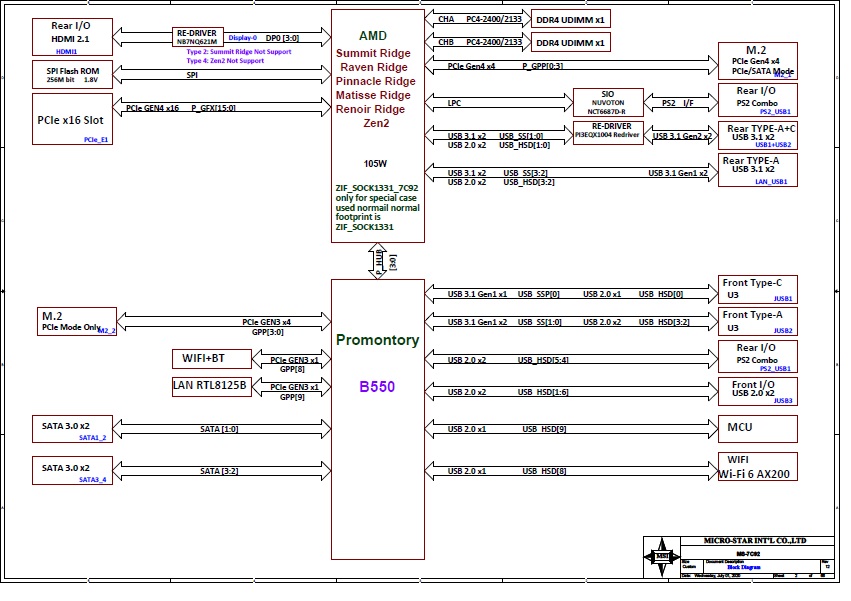
Task: Click the Rear TYPE-A+C USB 3.1 x2 block
Action: coord(758,135)
